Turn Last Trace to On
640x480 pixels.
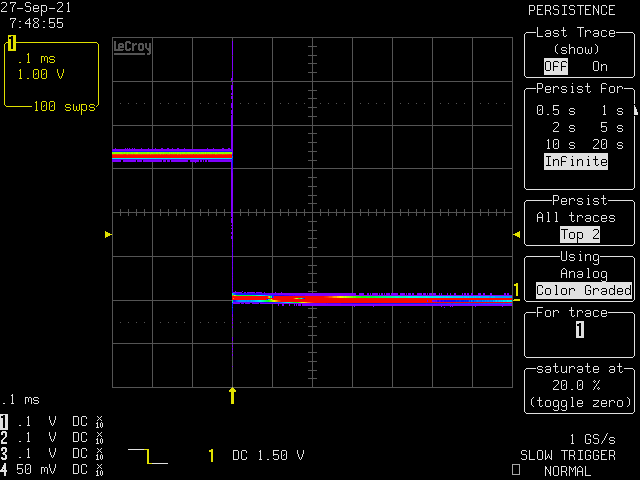click(x=600, y=66)
